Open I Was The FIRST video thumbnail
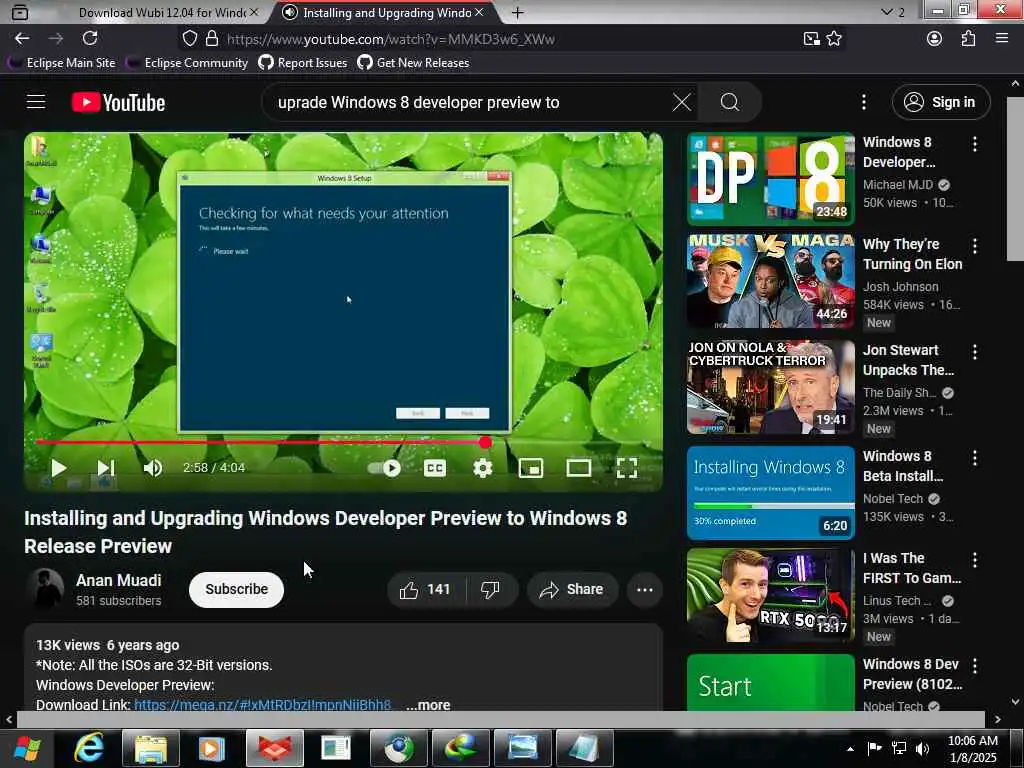The width and height of the screenshot is (1024, 768). pyautogui.click(x=771, y=594)
